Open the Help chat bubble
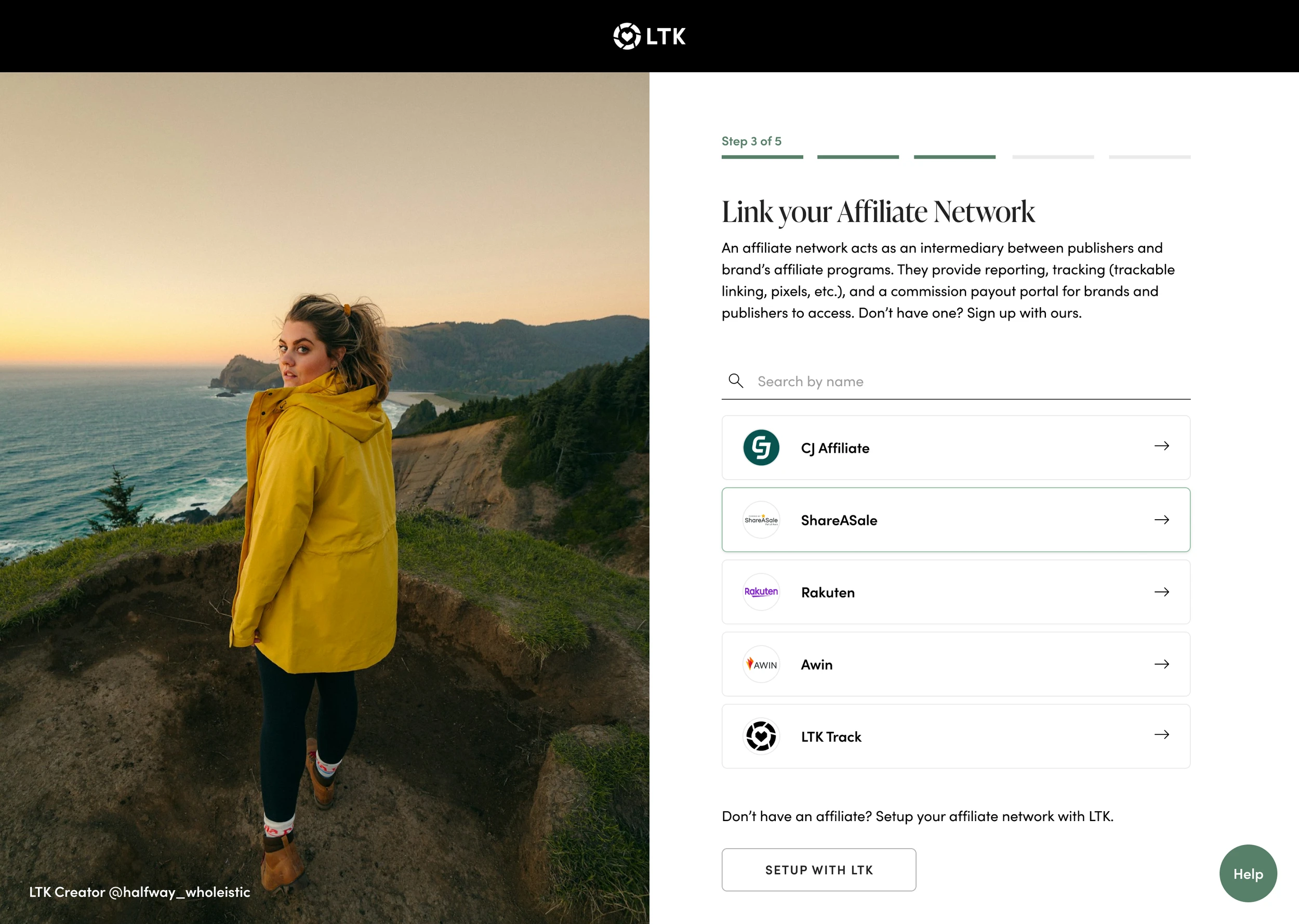The image size is (1299, 924). tap(1248, 874)
